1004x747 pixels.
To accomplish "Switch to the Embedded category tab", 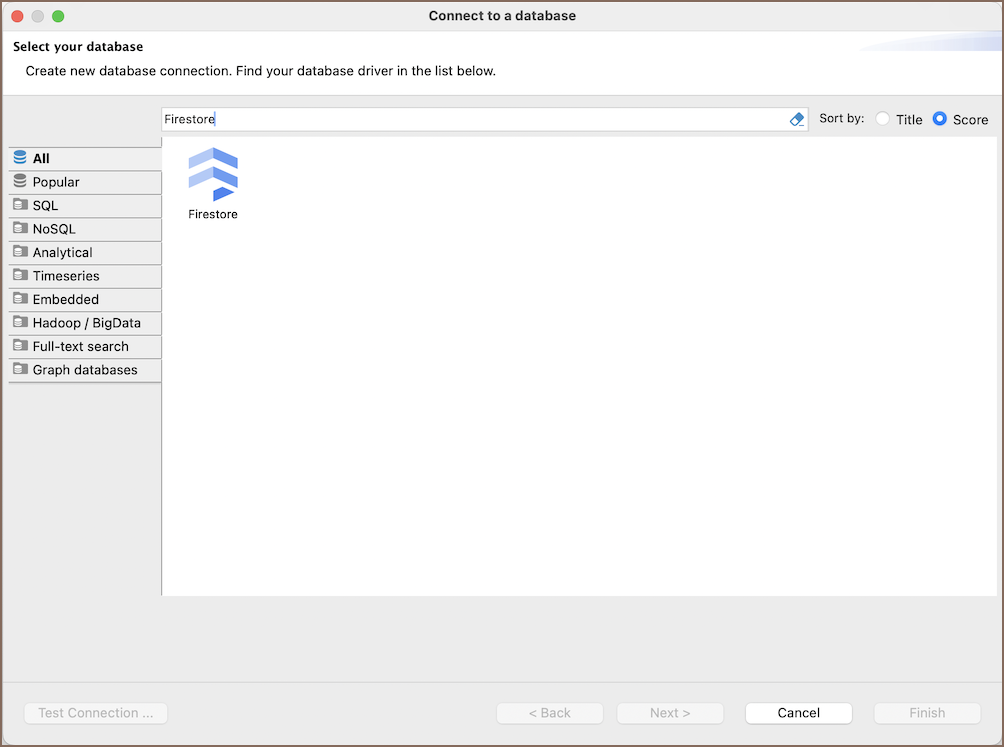I will pos(66,300).
